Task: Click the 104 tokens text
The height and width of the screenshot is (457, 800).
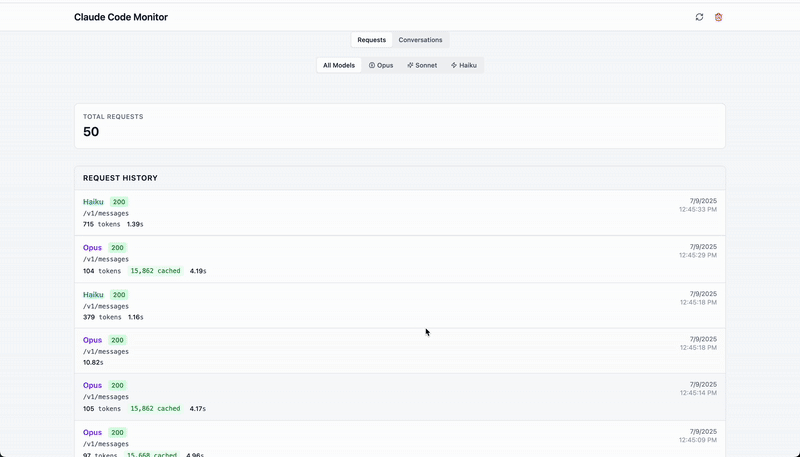Action: click(102, 271)
